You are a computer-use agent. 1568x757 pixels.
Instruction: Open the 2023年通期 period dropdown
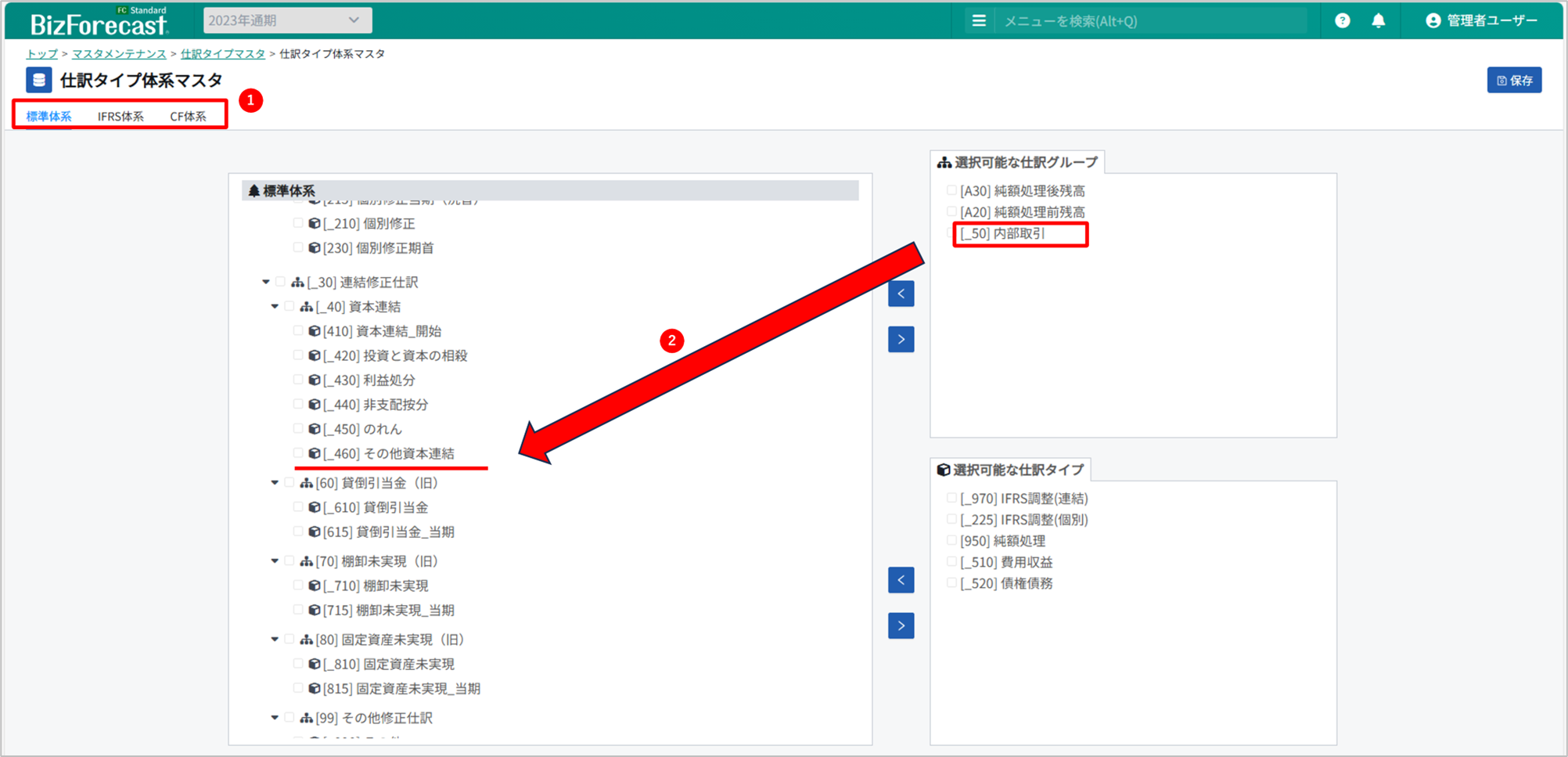tap(287, 20)
